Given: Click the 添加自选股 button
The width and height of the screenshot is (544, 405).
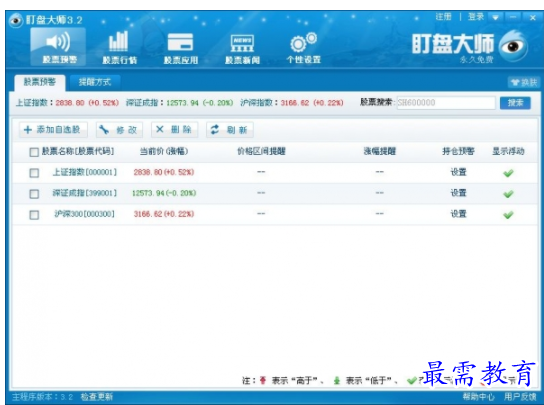Looking at the screenshot, I should (53, 130).
